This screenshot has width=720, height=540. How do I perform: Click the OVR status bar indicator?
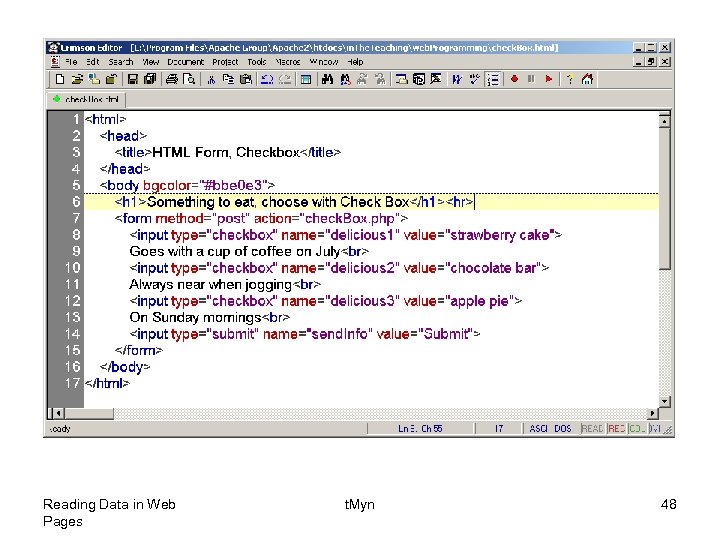pyautogui.click(x=655, y=428)
